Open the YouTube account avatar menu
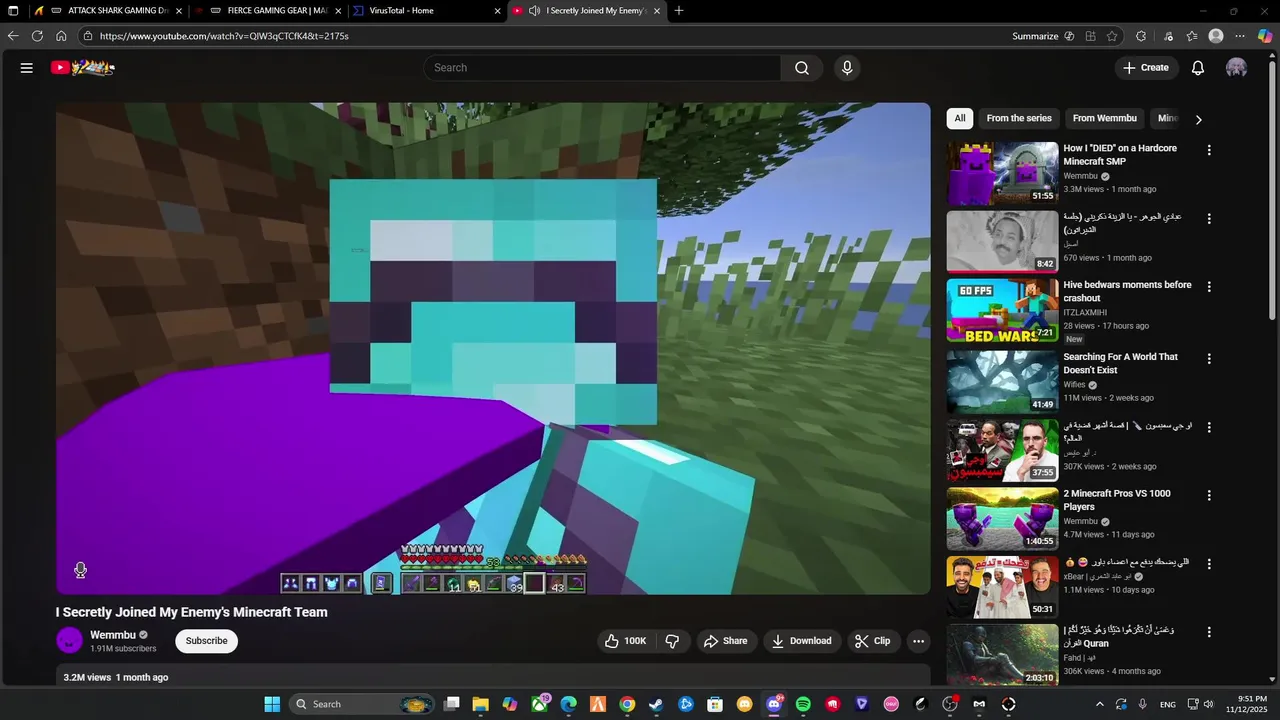Image resolution: width=1280 pixels, height=720 pixels. coord(1237,68)
